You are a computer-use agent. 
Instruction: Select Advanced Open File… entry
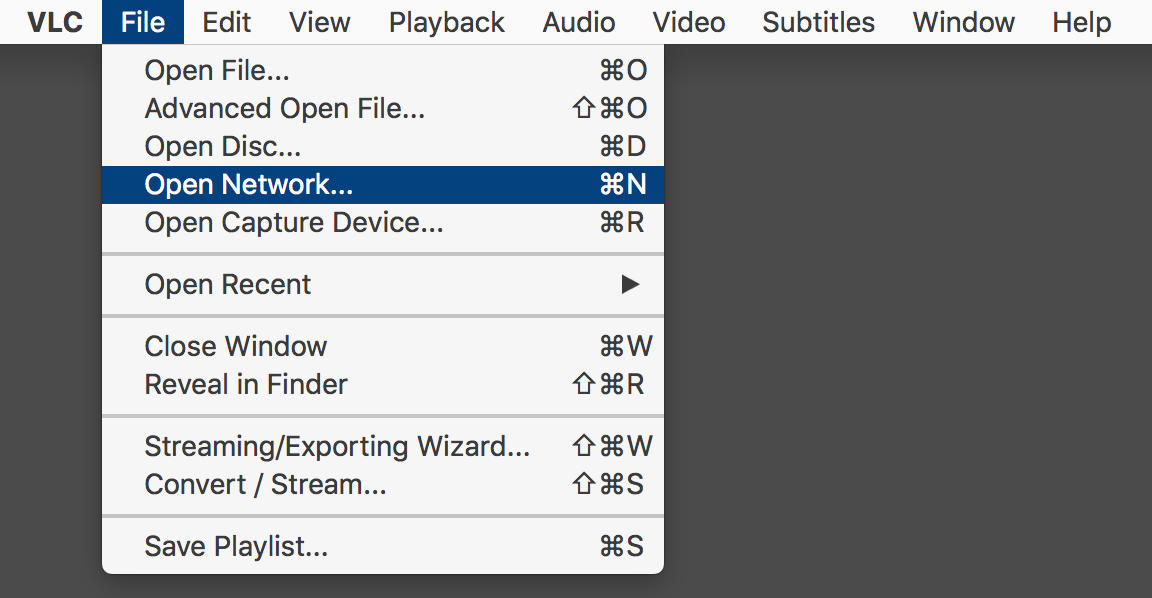pos(383,109)
